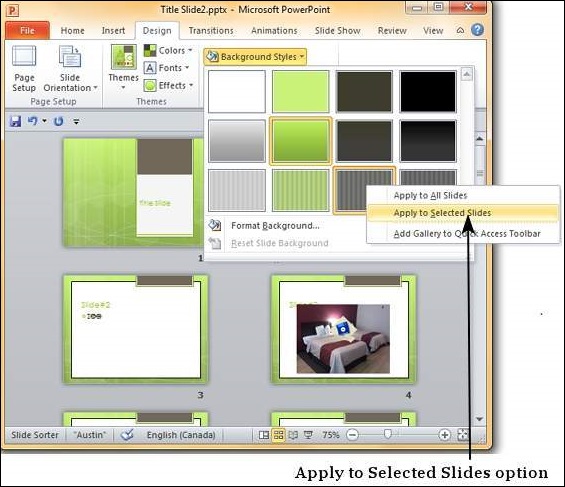Select the green striped background style
Viewport: 565px width, 487px height.
point(301,190)
